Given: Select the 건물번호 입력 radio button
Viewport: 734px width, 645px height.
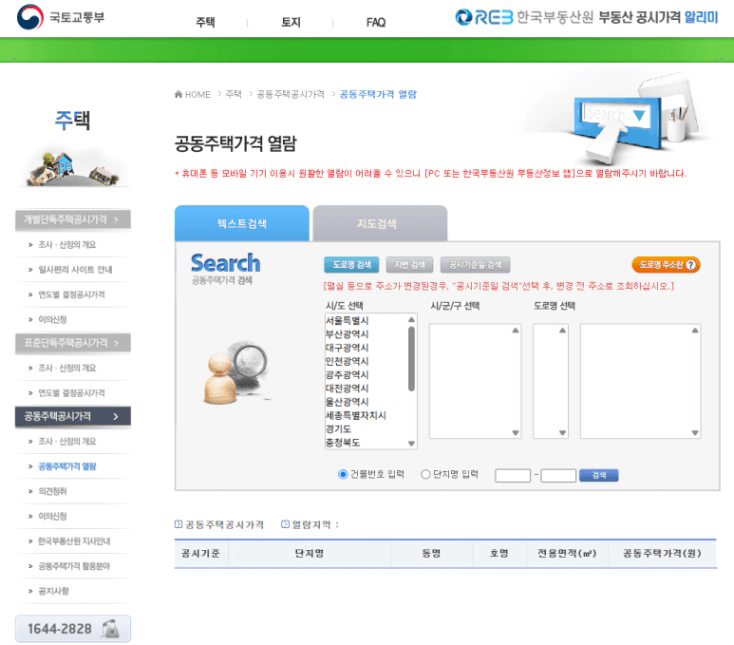Looking at the screenshot, I should [343, 474].
